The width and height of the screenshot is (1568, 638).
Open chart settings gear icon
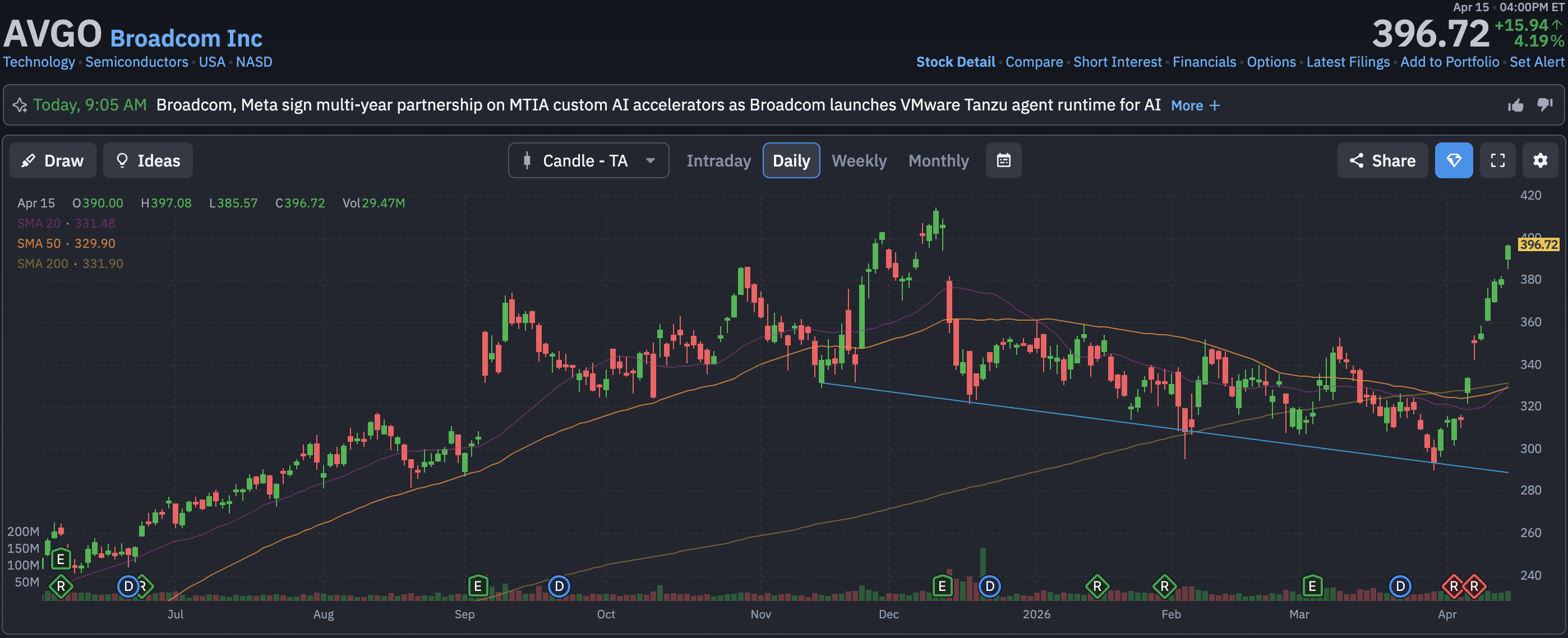pos(1540,160)
